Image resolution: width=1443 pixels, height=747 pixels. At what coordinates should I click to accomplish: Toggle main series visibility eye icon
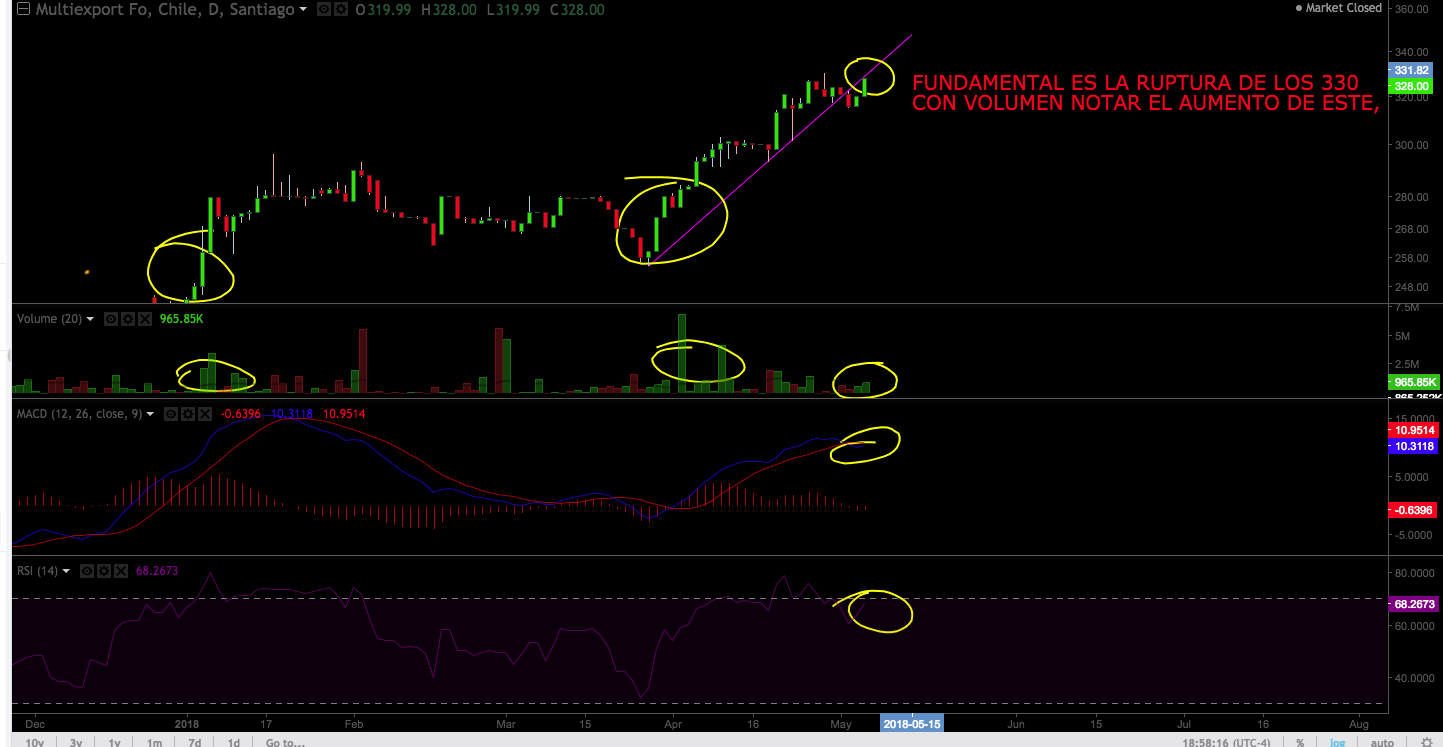pyautogui.click(x=322, y=9)
